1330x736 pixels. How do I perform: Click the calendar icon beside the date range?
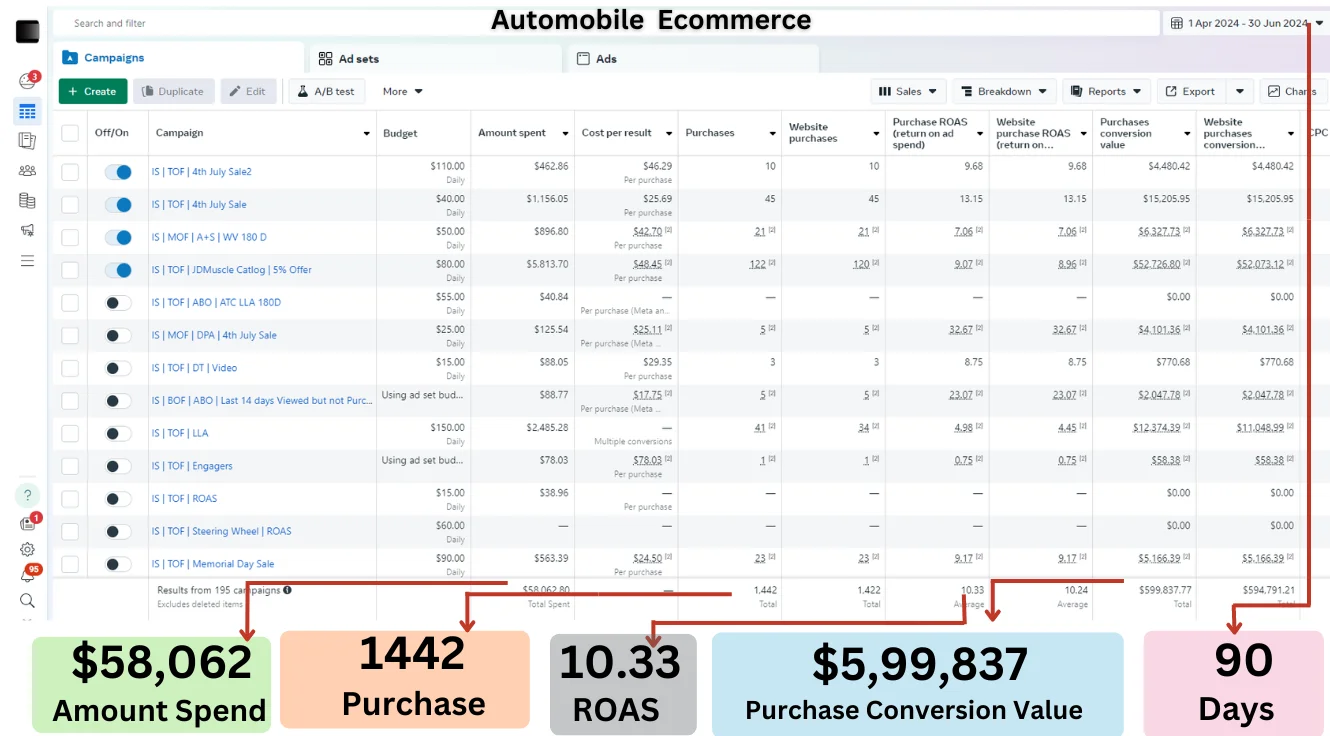tap(1176, 23)
